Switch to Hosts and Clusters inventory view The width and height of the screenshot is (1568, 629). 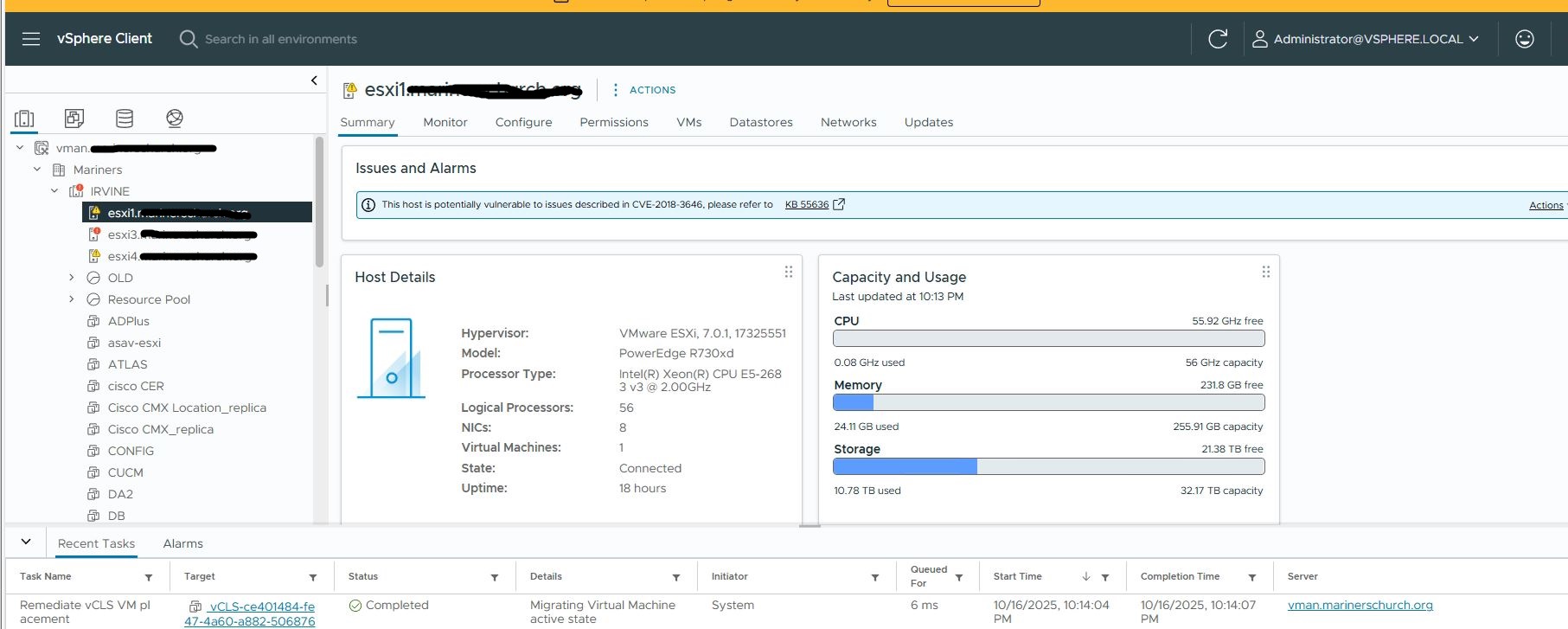[24, 119]
